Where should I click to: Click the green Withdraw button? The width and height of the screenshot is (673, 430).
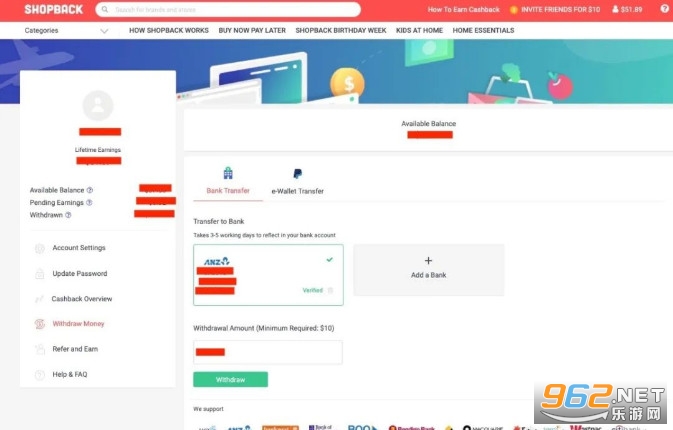230,379
